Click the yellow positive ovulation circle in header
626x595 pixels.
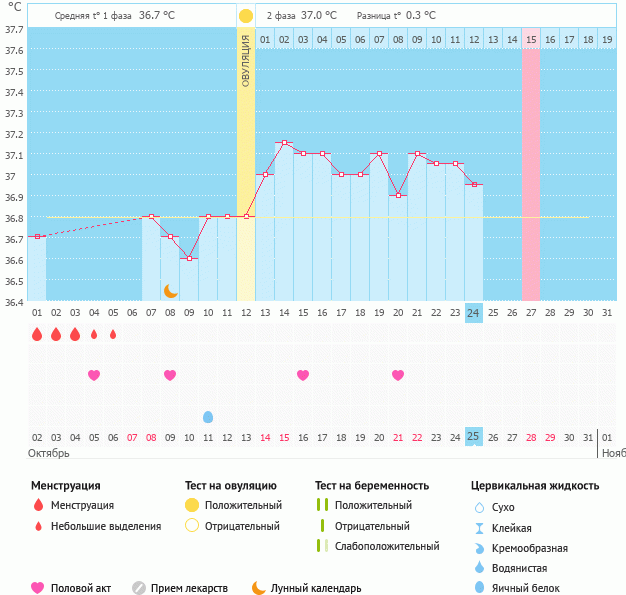click(x=246, y=16)
